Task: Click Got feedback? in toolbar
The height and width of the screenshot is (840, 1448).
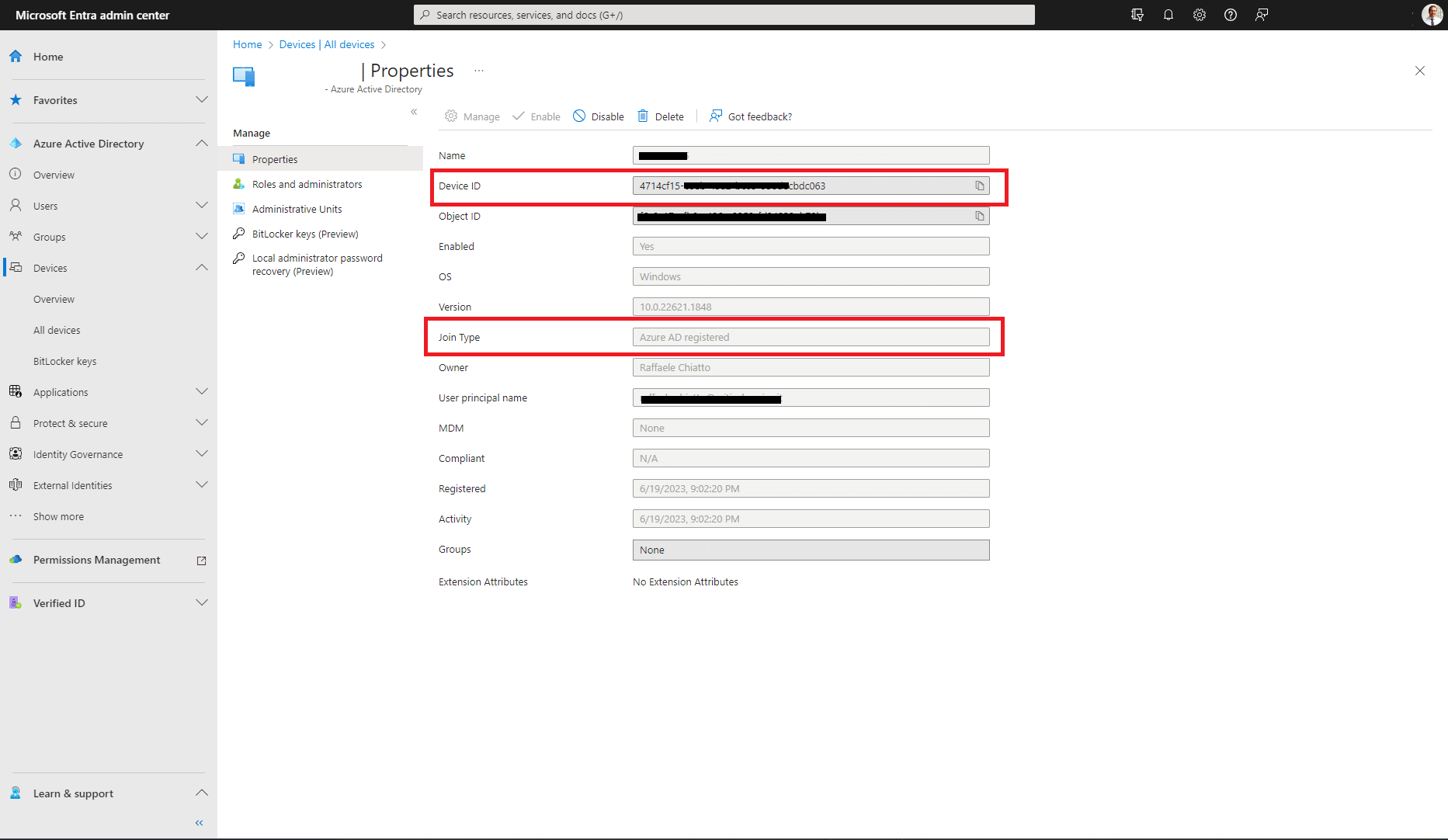Action: [x=751, y=116]
